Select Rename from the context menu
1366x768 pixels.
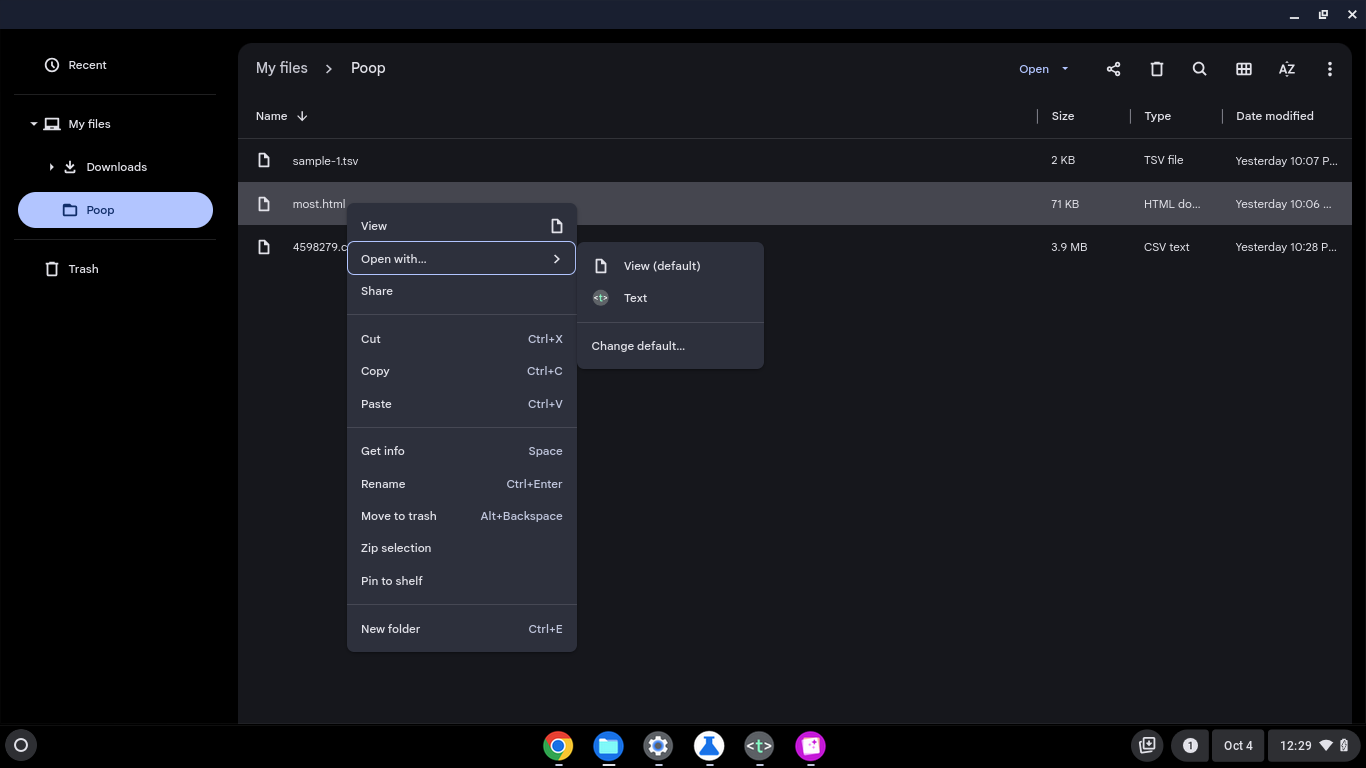383,484
